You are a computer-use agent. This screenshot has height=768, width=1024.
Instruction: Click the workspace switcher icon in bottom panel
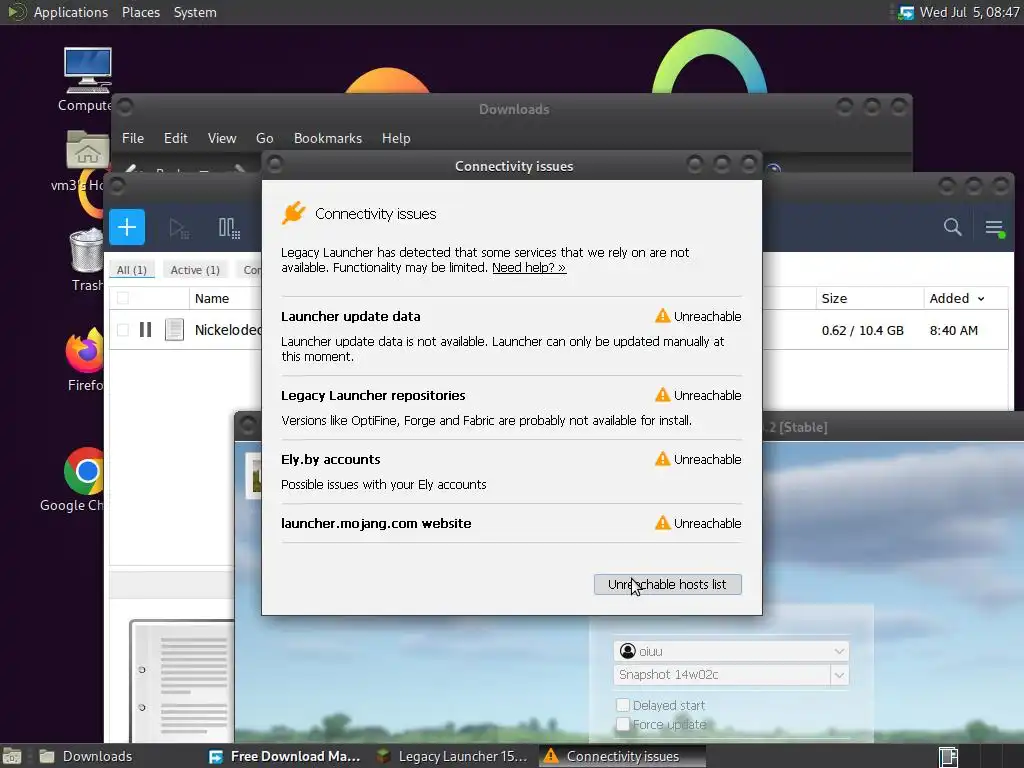pos(948,756)
